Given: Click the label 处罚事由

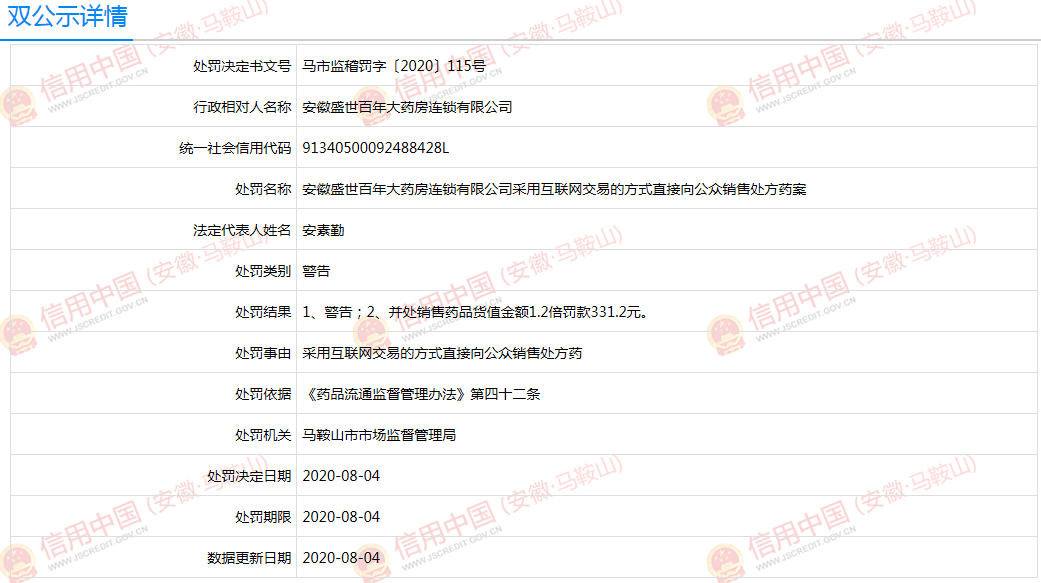Looking at the screenshot, I should tap(263, 353).
